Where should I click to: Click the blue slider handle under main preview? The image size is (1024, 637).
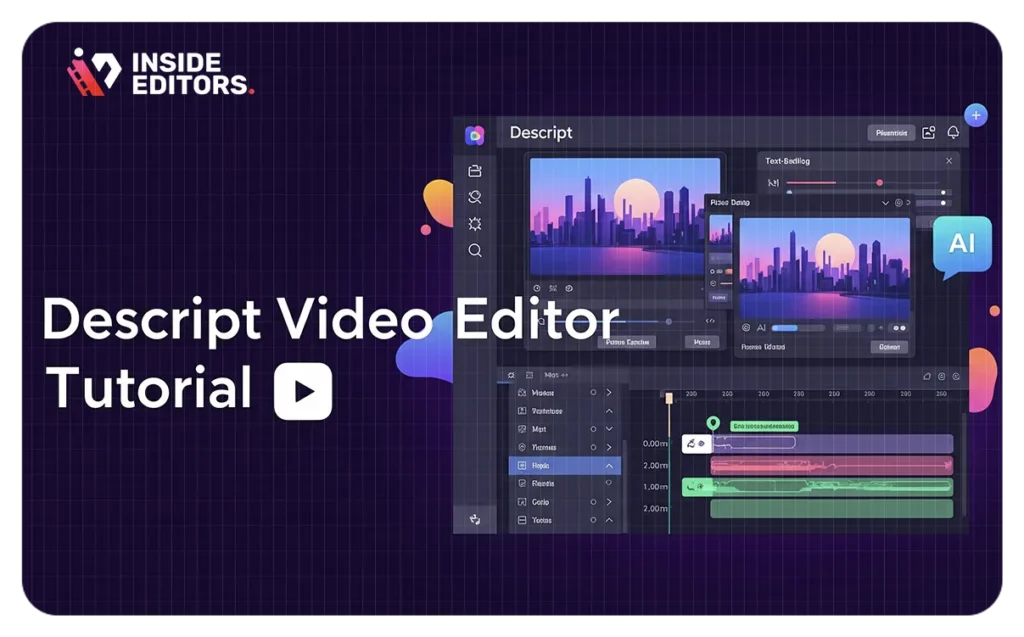(669, 321)
